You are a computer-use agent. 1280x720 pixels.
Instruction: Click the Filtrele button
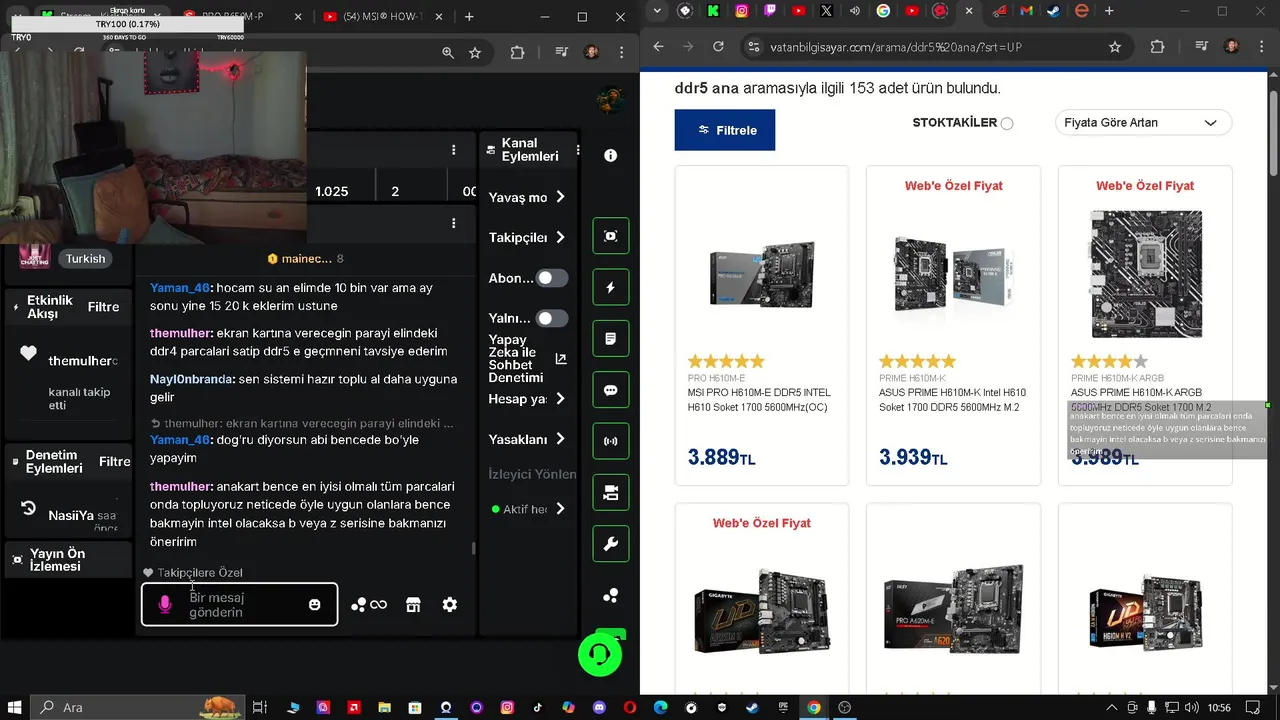coord(725,130)
